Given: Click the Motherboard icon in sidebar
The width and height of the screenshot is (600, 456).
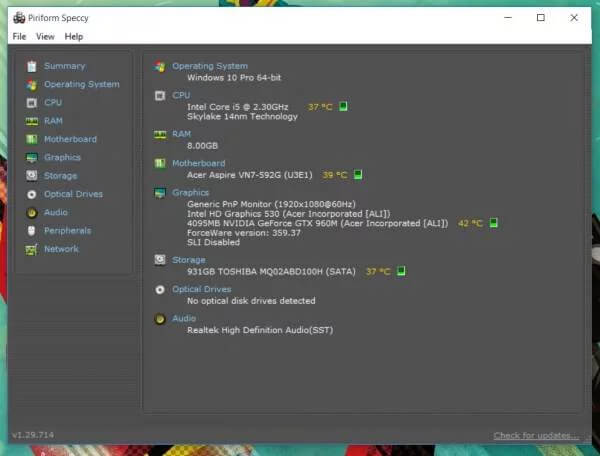Looking at the screenshot, I should click(32, 139).
